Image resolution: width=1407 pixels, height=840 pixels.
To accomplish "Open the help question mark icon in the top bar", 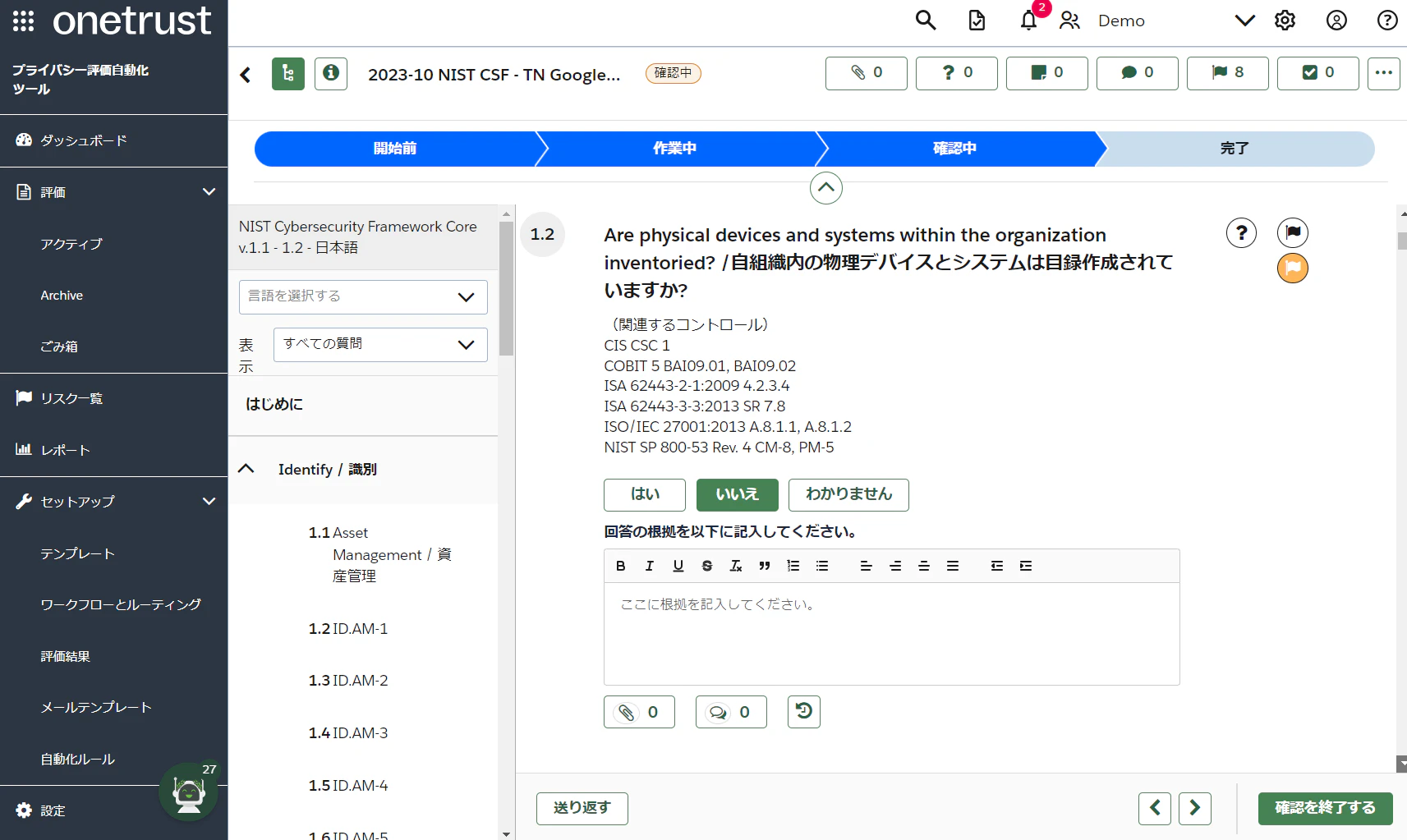I will coord(1387,21).
